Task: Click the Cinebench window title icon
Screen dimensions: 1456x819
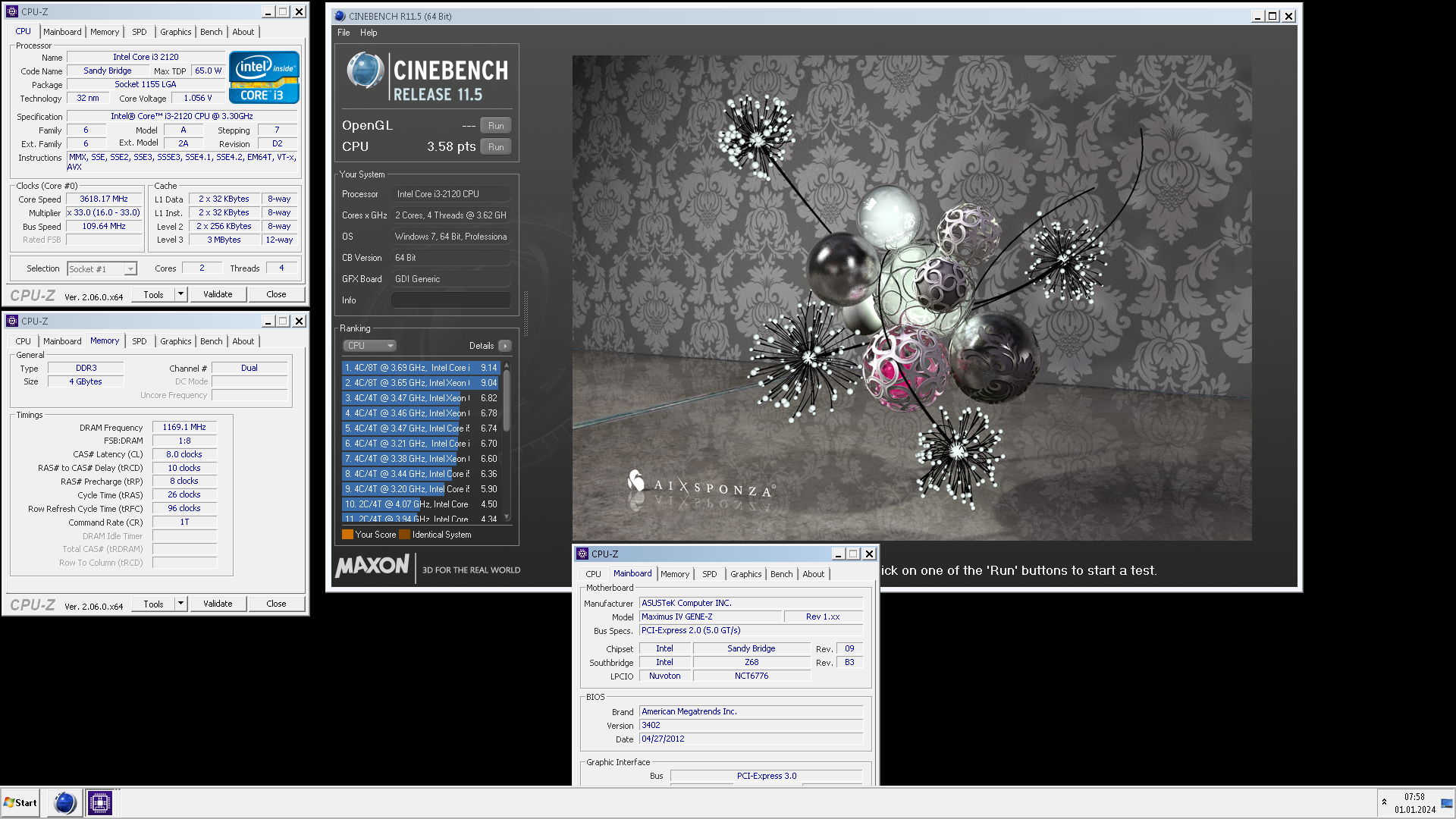Action: [340, 16]
